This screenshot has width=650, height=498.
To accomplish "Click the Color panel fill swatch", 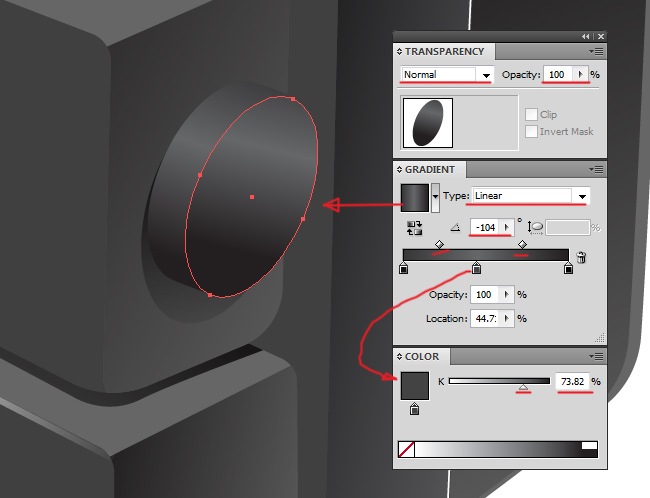I will tap(415, 386).
